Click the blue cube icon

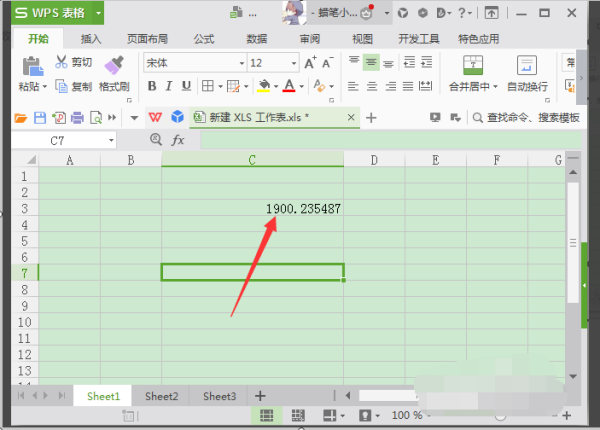point(177,117)
